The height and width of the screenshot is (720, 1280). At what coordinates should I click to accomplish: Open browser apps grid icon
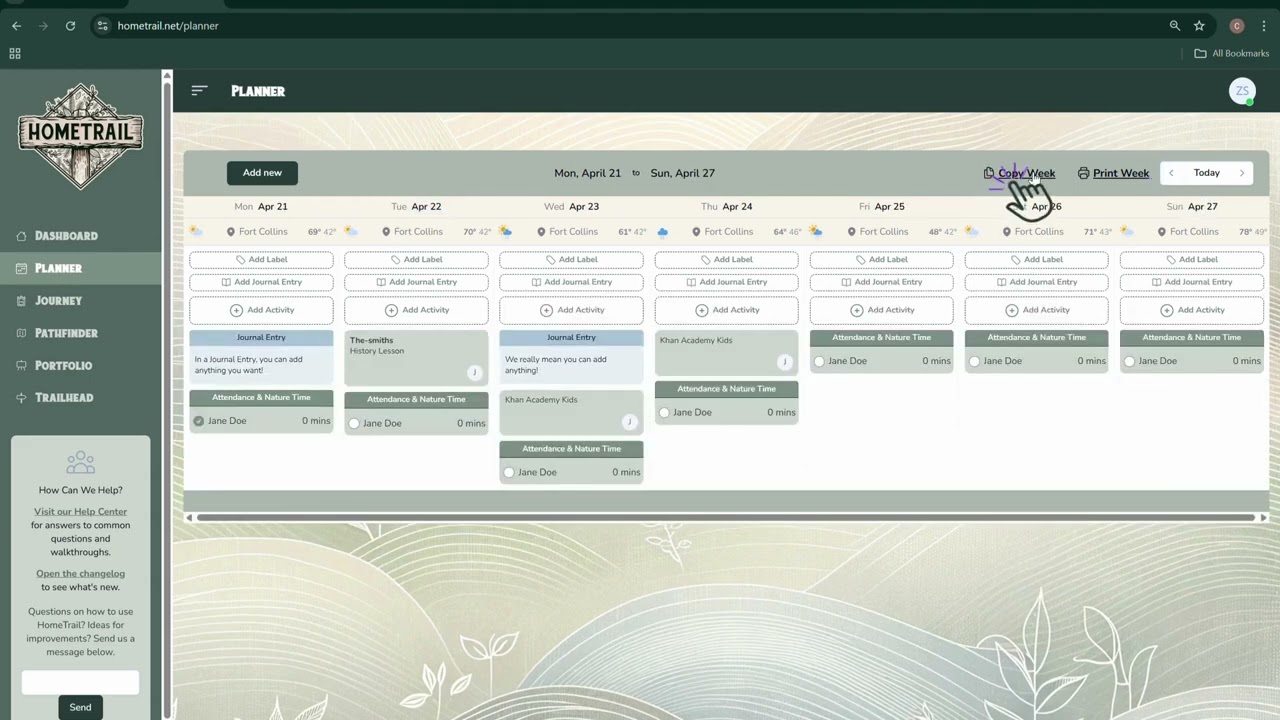tap(15, 53)
